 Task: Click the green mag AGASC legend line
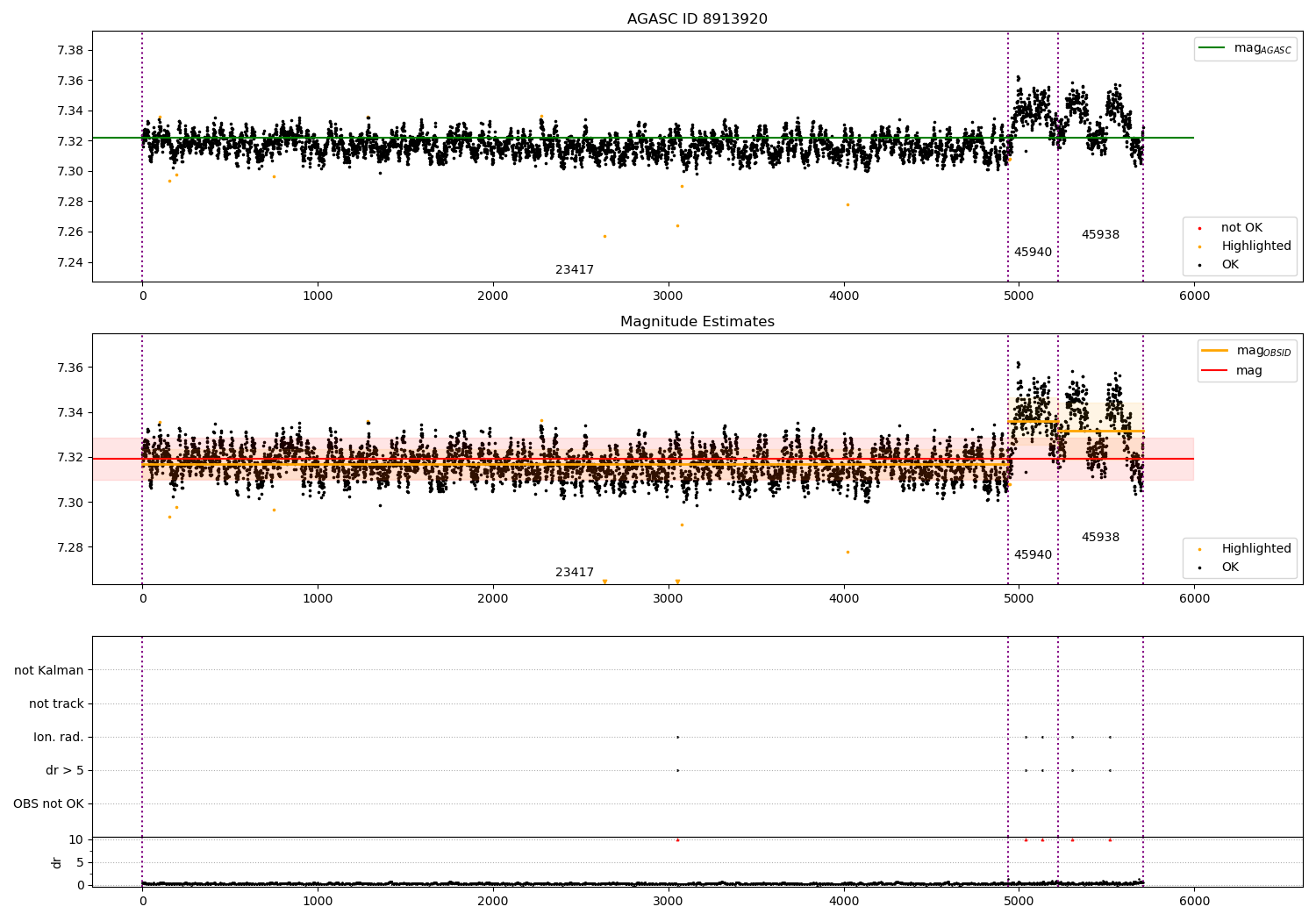(x=1213, y=48)
